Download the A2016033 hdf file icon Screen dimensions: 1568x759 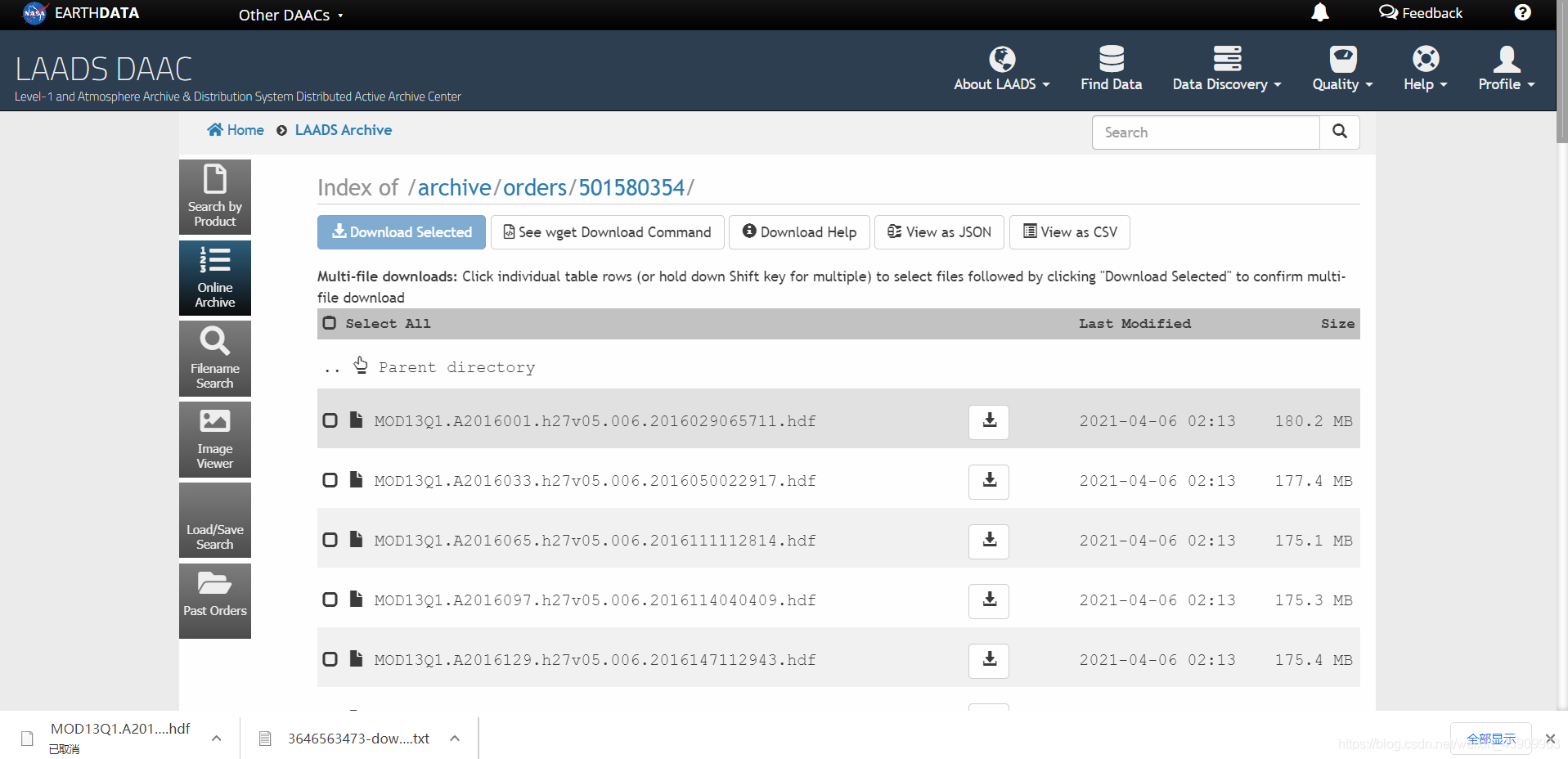click(x=989, y=482)
